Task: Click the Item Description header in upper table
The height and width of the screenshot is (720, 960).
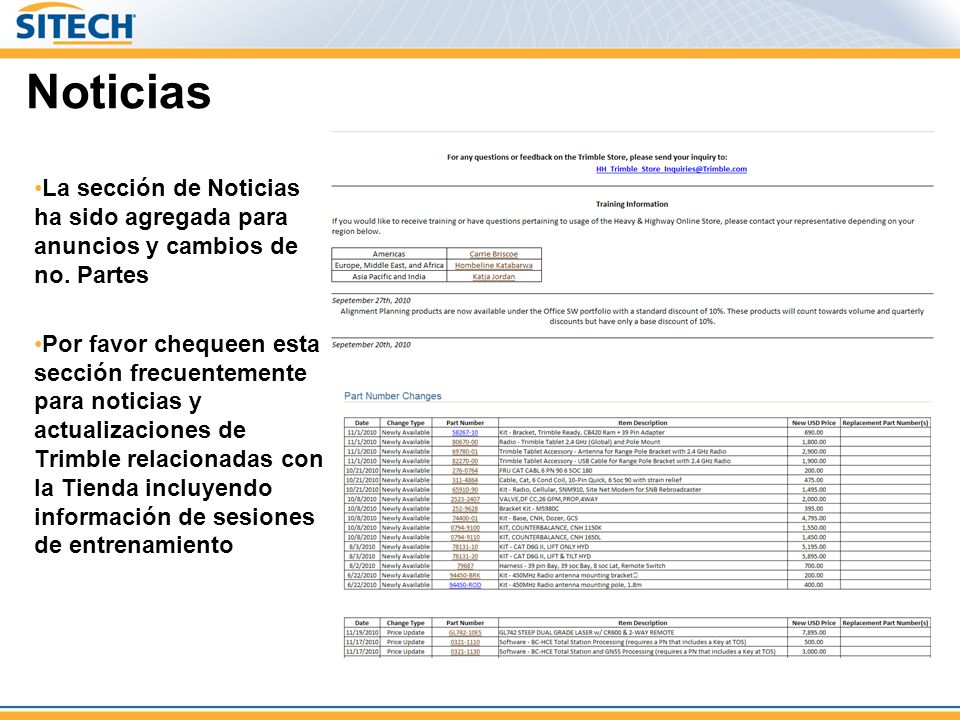Action: pyautogui.click(x=642, y=423)
